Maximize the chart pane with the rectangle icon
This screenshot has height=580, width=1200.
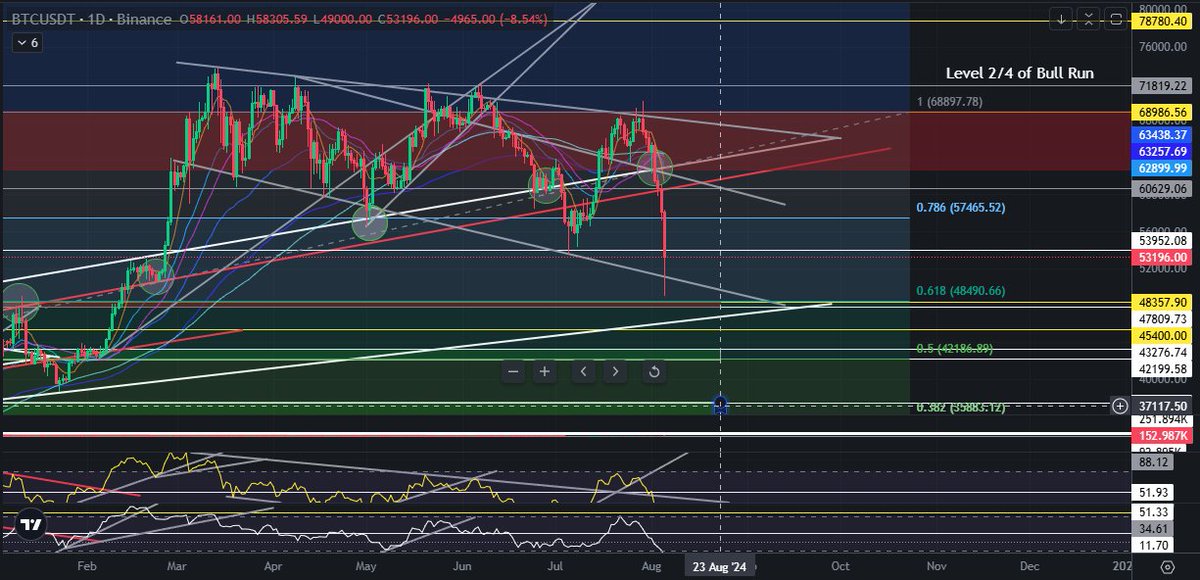point(1114,18)
